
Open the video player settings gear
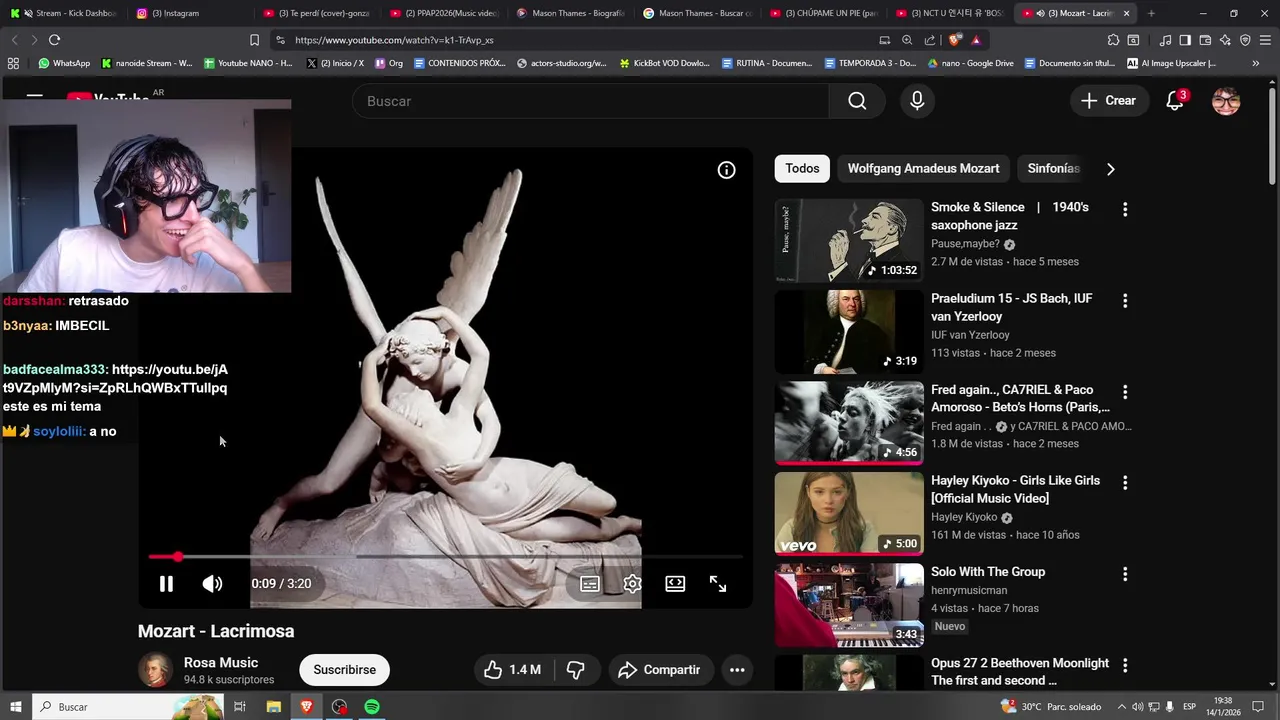click(632, 584)
